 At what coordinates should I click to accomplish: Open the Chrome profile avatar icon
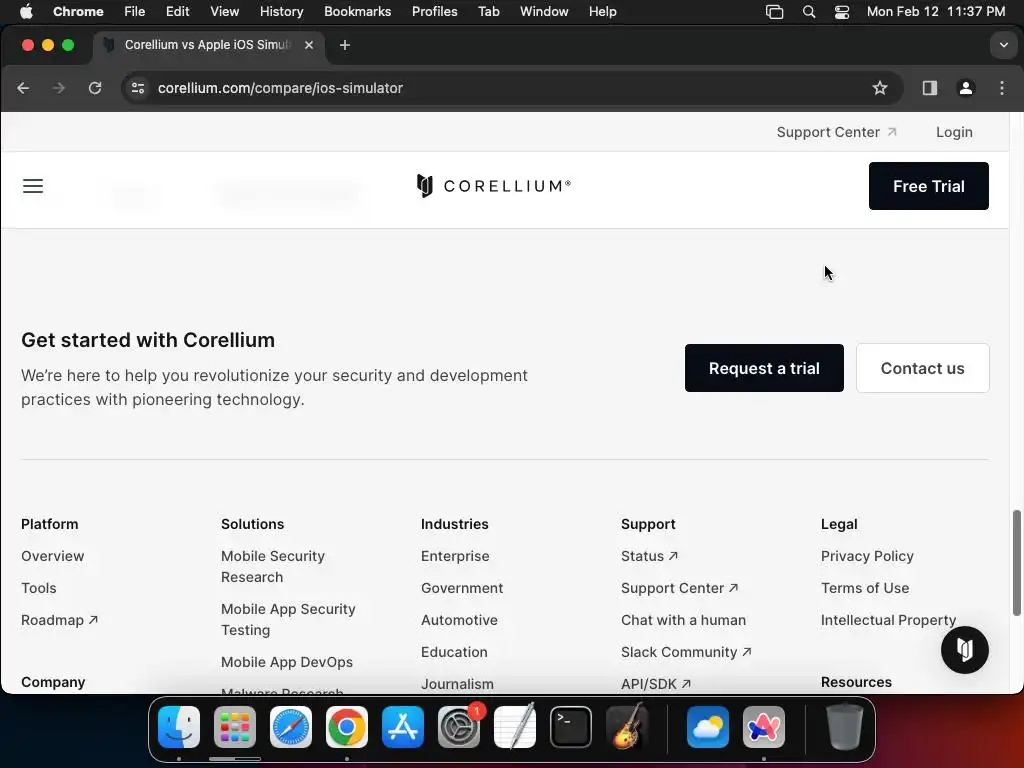pyautogui.click(x=966, y=88)
